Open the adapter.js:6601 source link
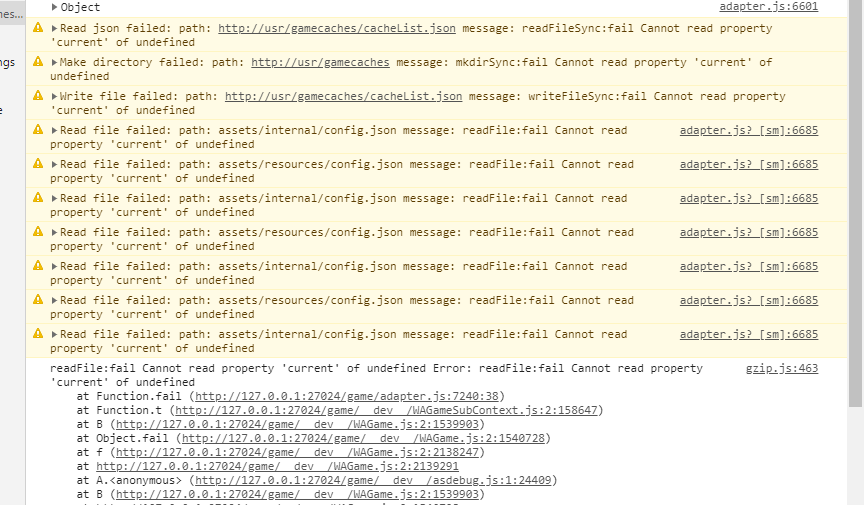The width and height of the screenshot is (864, 505). pyautogui.click(x=768, y=7)
